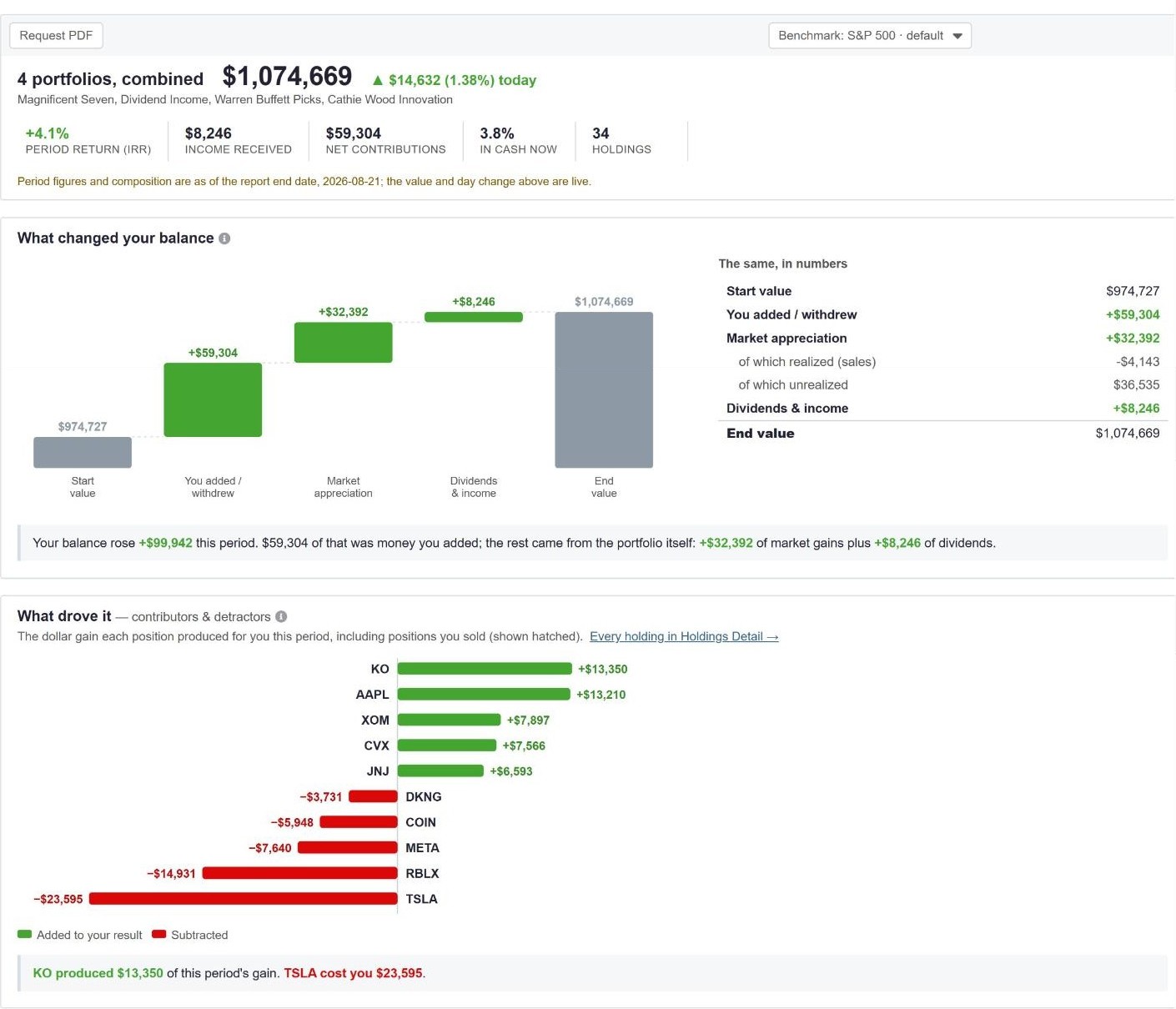Viewport: 1176px width, 1009px height.
Task: Select the You added / withdrew green bar
Action: 213,399
